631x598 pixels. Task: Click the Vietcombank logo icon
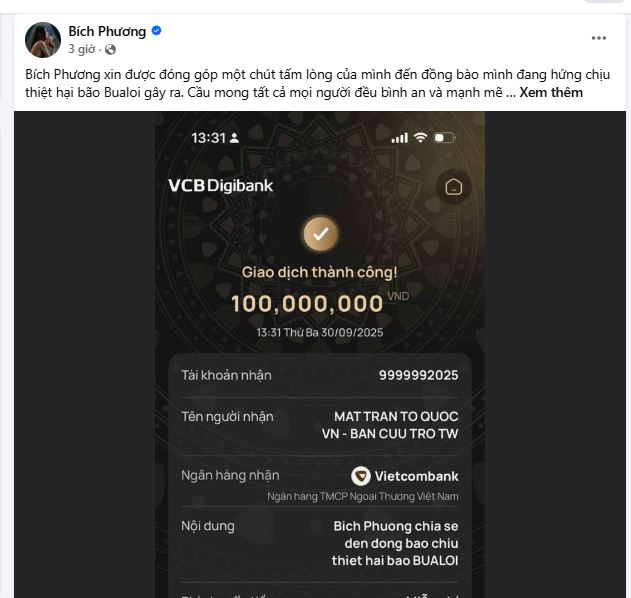(x=360, y=476)
